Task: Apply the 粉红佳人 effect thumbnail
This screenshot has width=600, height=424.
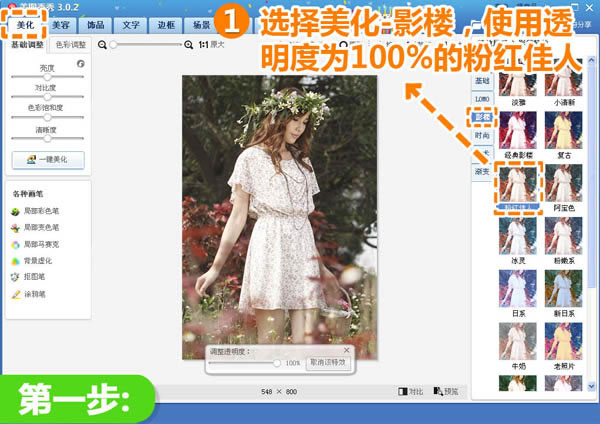Action: pos(518,183)
